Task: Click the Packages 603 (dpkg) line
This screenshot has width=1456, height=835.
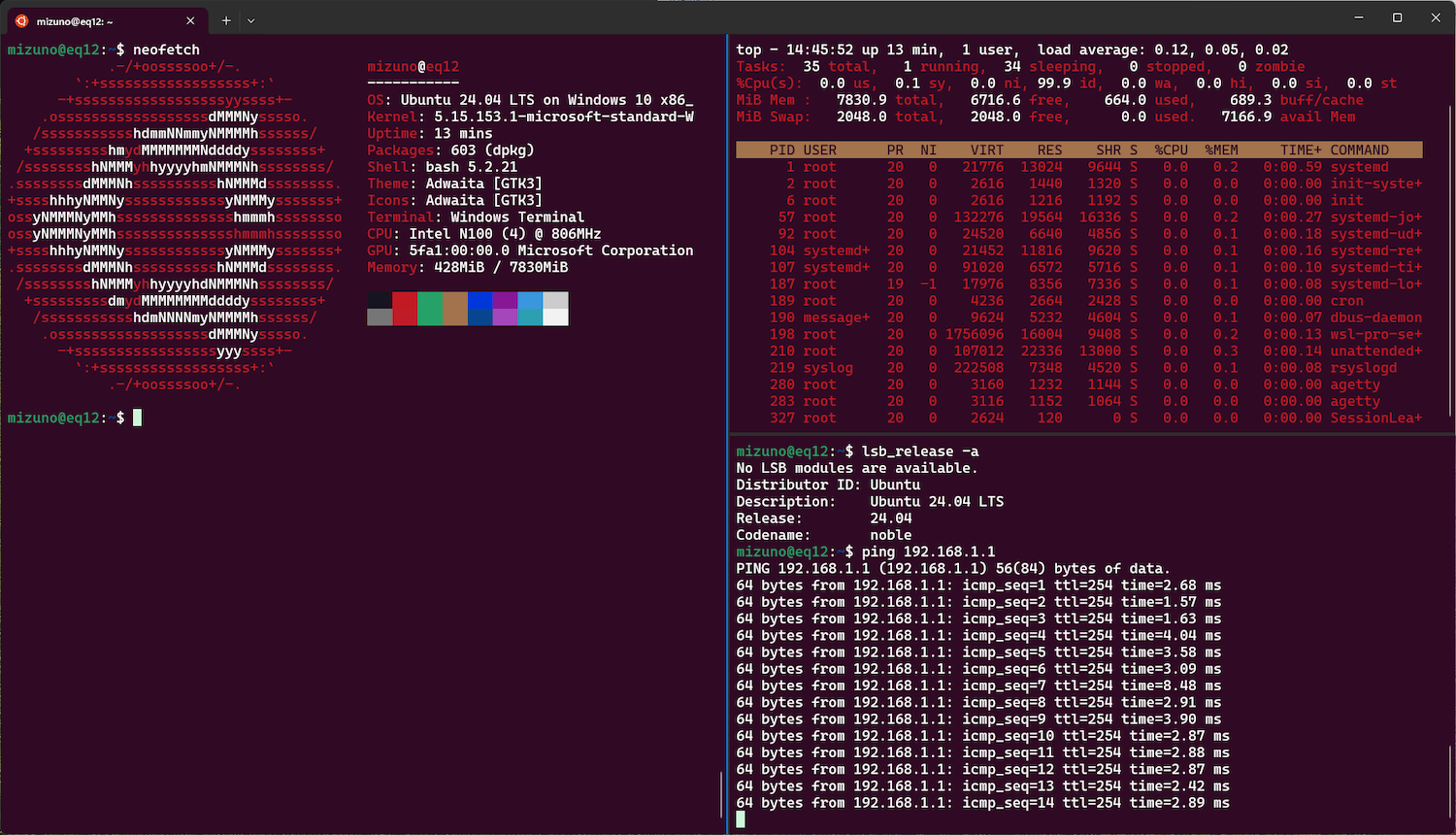Action: 450,150
